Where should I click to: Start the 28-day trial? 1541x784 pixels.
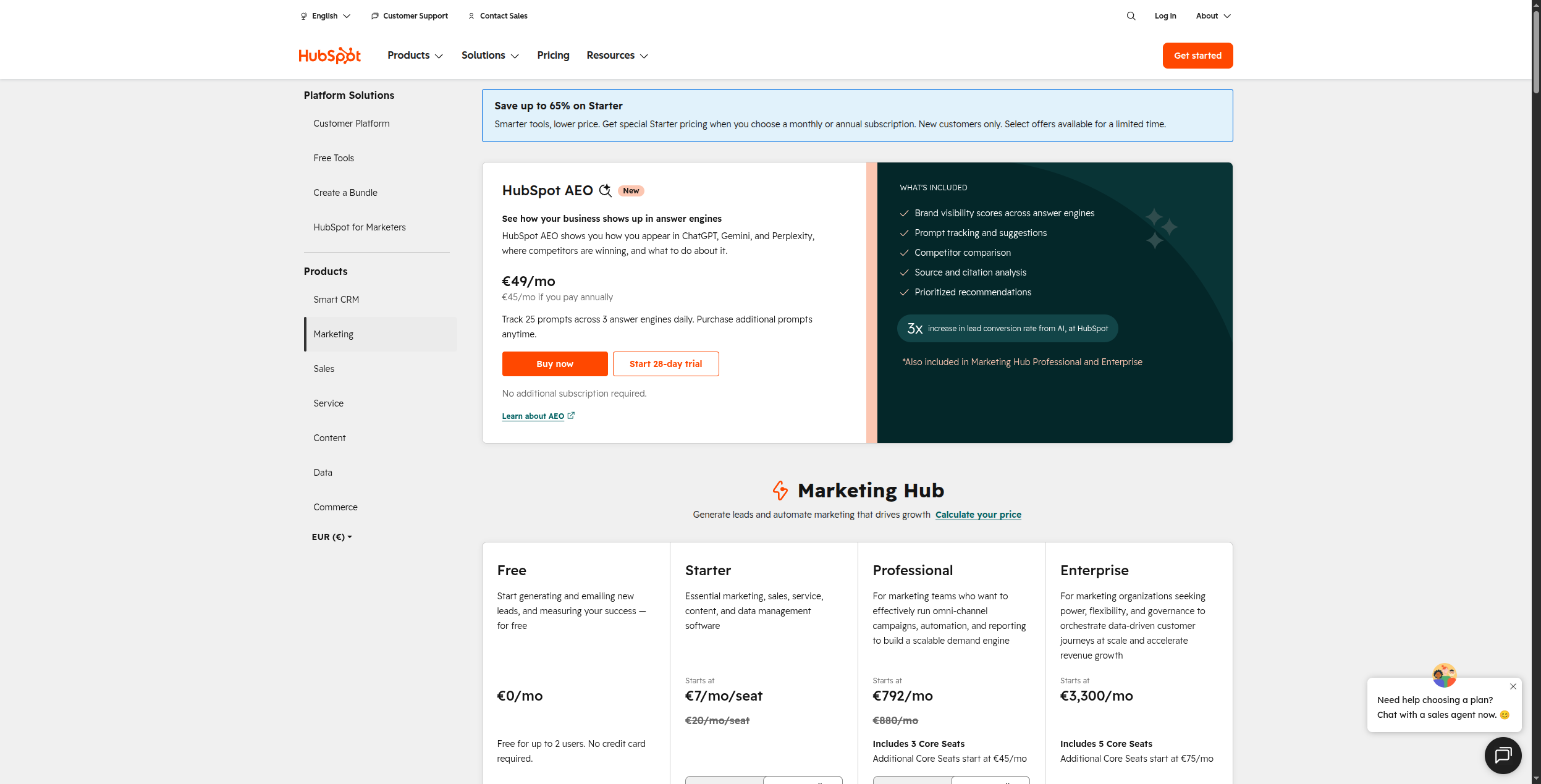pyautogui.click(x=665, y=364)
